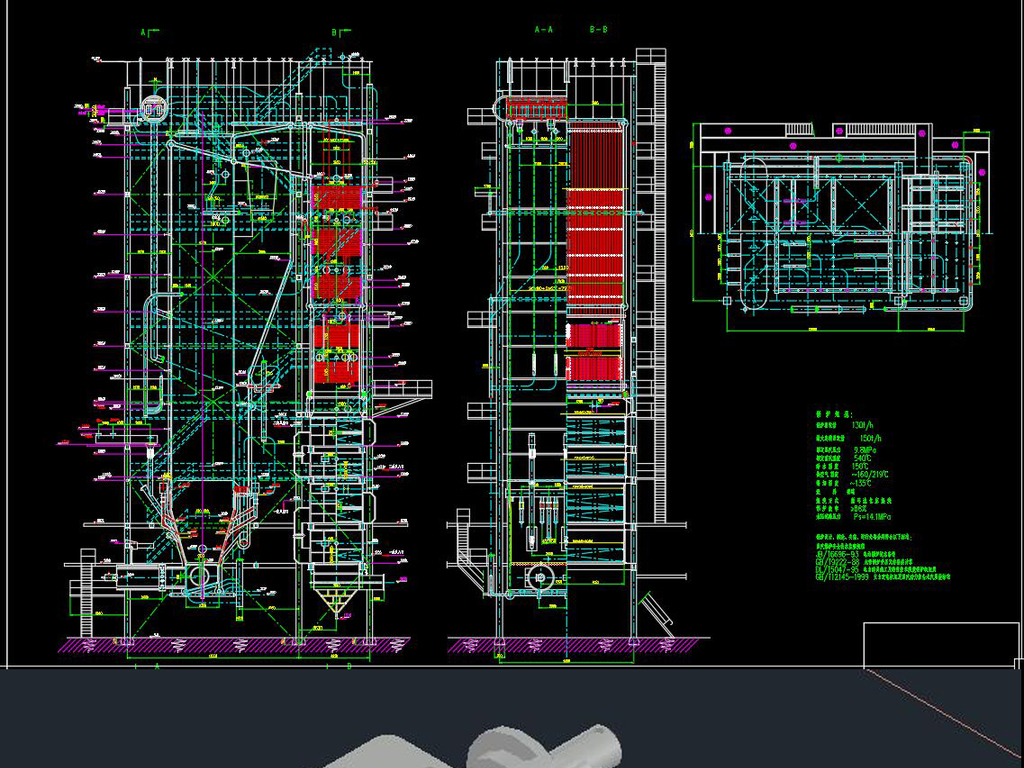Select the empty title block rectangle
The width and height of the screenshot is (1024, 768).
(x=940, y=645)
